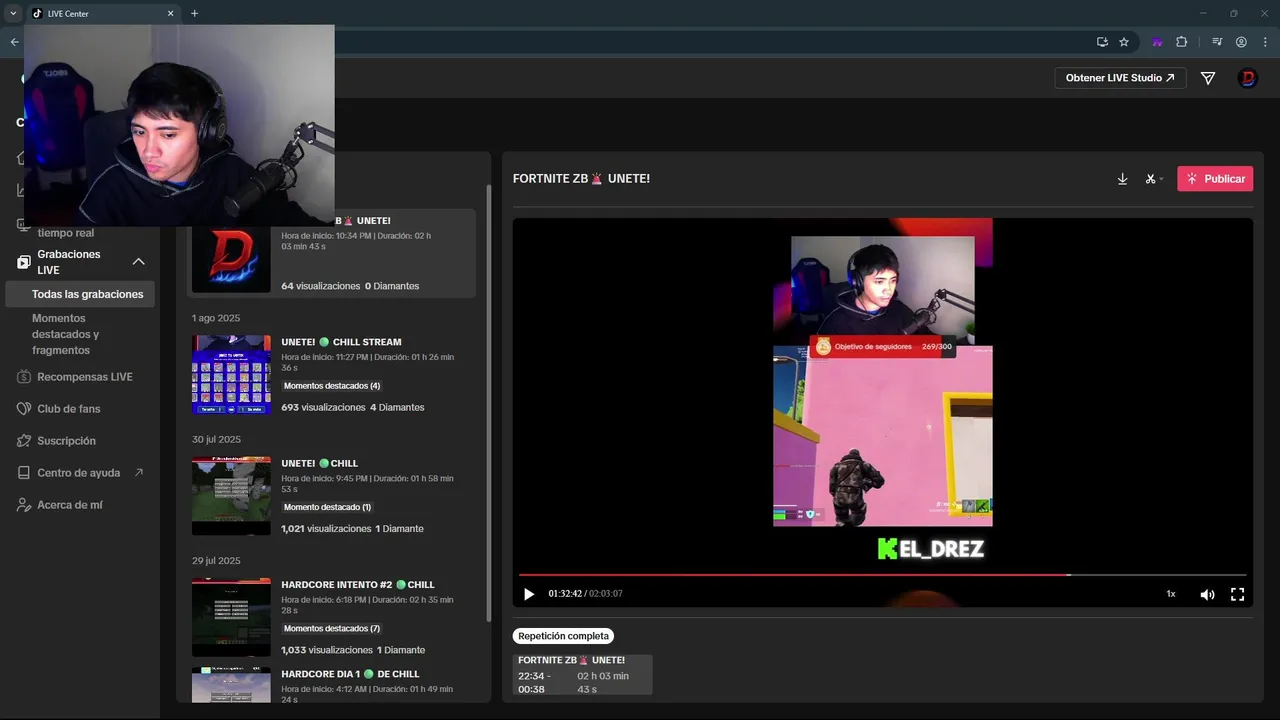Open Chrome media controls icon
The image size is (1280, 720).
[x=1217, y=42]
